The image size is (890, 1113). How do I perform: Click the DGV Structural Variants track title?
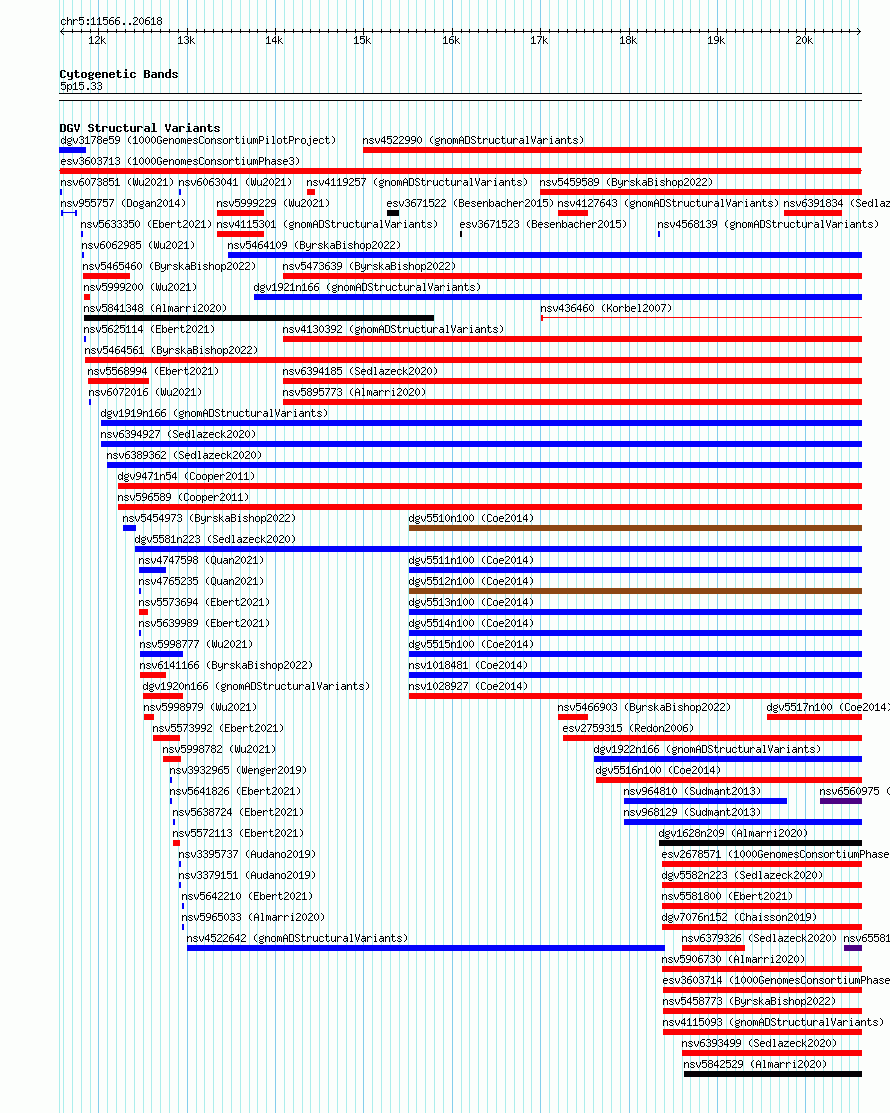[x=140, y=128]
